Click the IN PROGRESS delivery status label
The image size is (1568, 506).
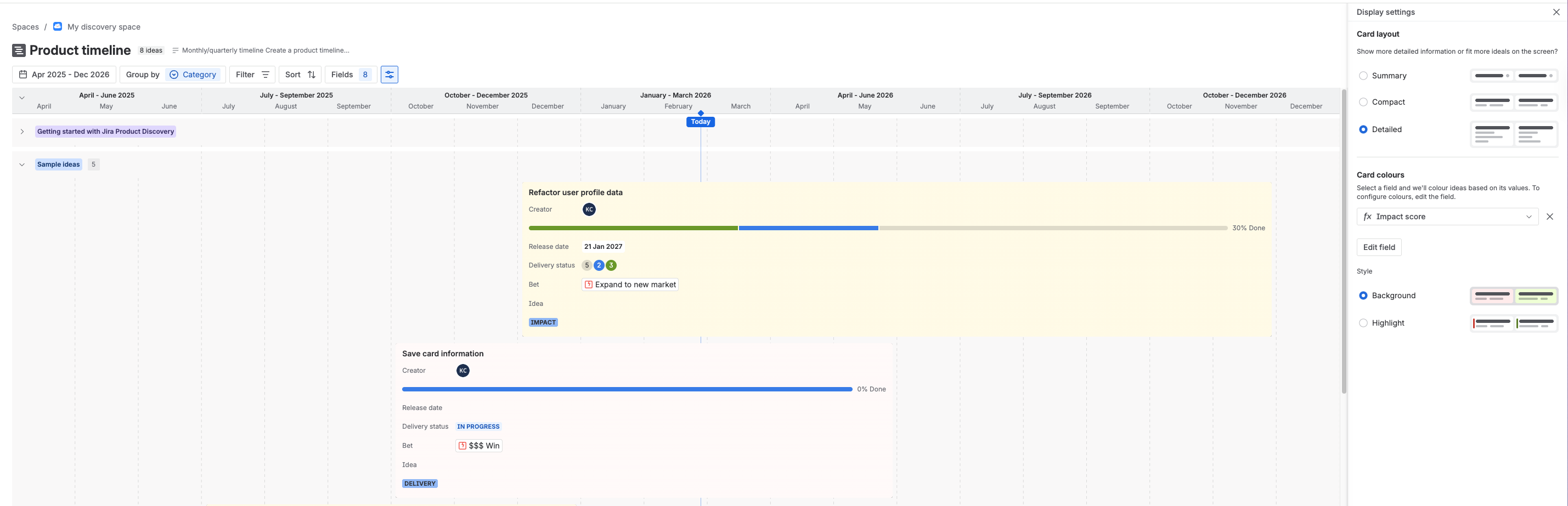(x=478, y=427)
